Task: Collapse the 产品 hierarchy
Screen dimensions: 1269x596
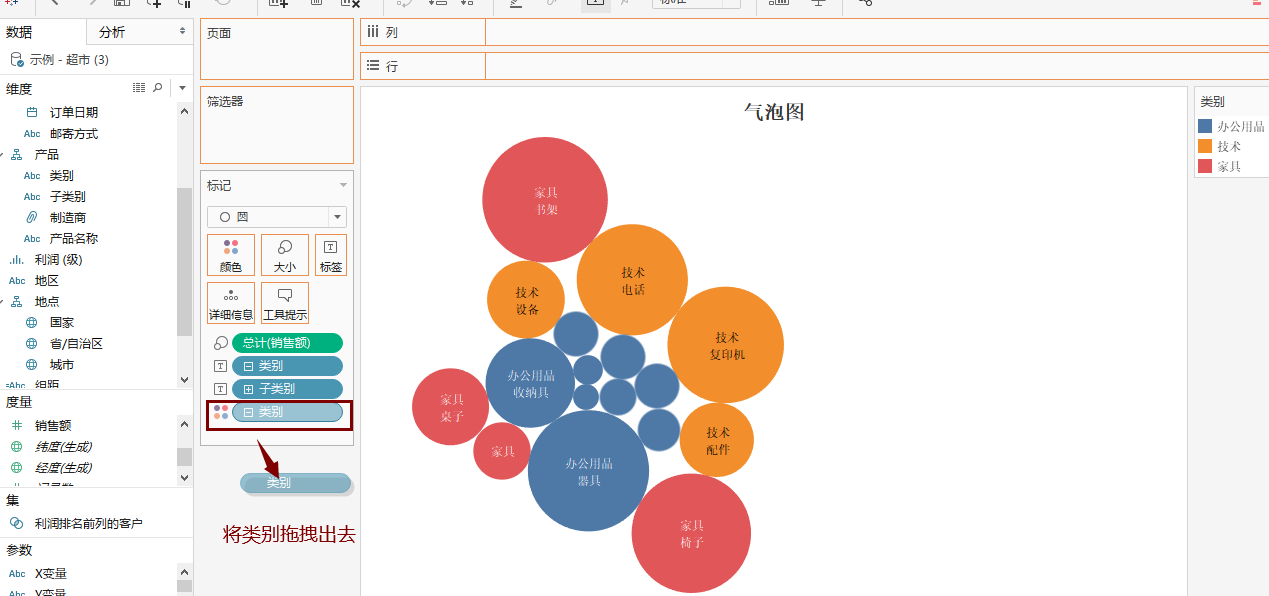Action: (x=4, y=155)
